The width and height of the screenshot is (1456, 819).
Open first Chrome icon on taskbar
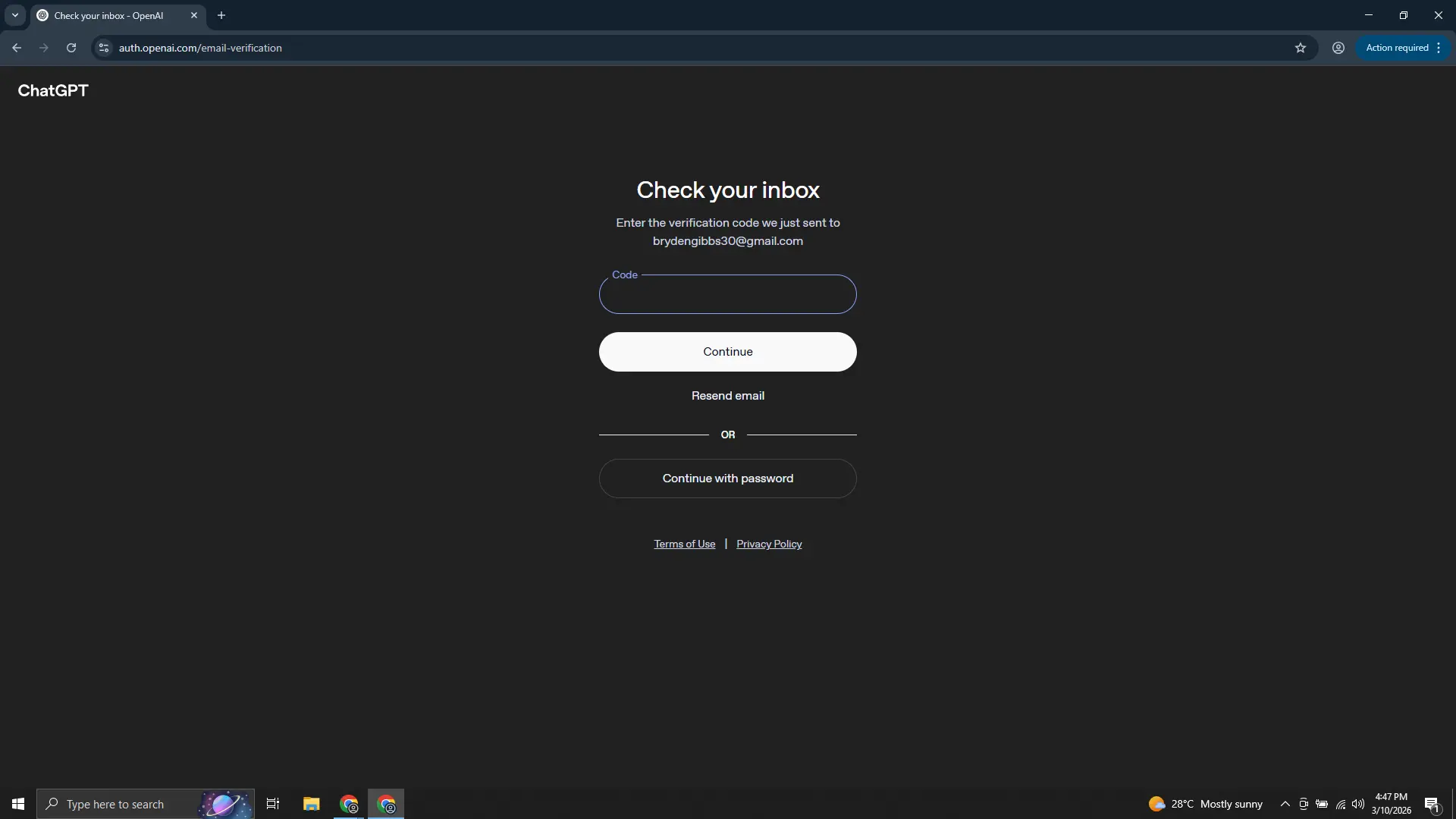pyautogui.click(x=350, y=804)
